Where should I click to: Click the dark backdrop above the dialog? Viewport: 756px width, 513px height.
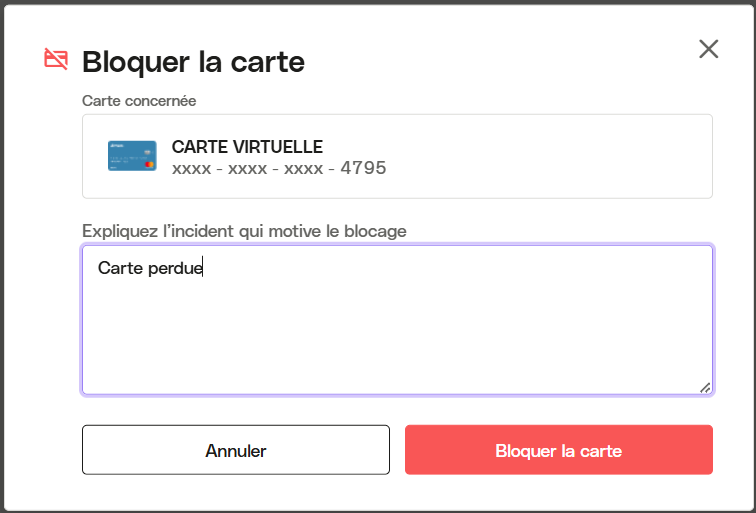[x=378, y=2]
